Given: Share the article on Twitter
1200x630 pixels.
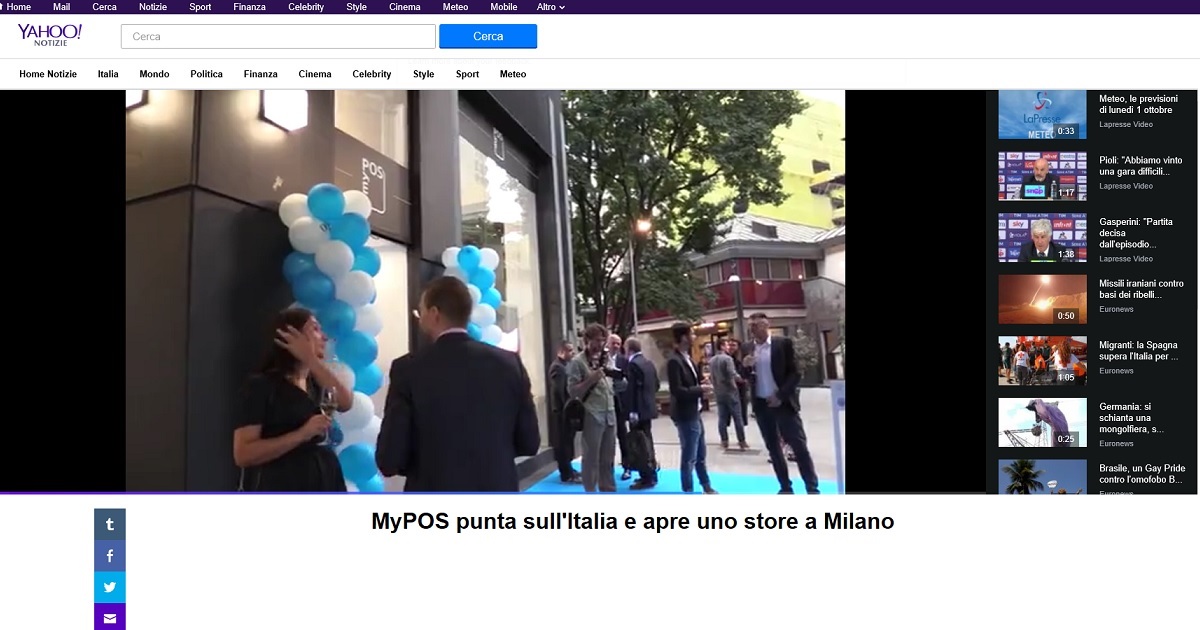Looking at the screenshot, I should tap(110, 587).
